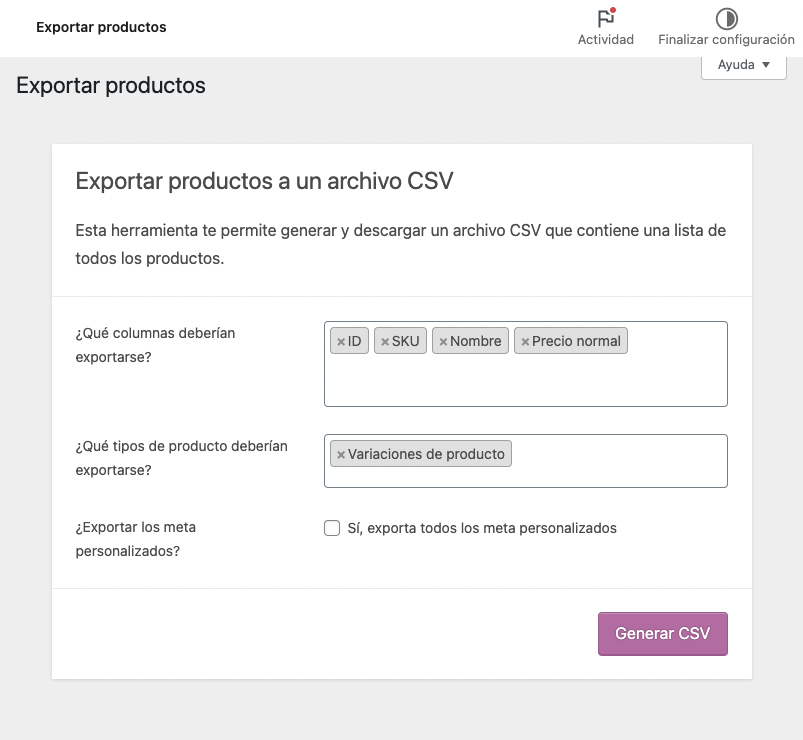
Task: Click the Actividad label text
Action: click(606, 39)
